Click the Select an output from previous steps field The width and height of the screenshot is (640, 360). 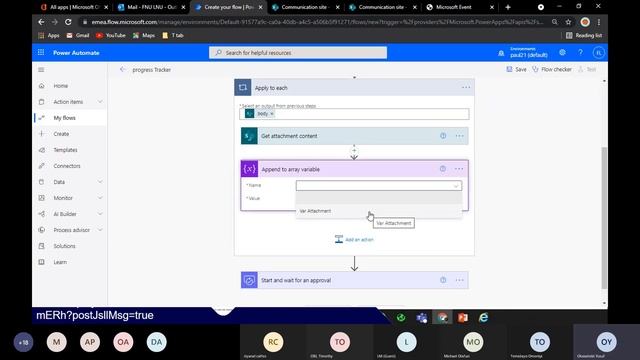(x=354, y=114)
